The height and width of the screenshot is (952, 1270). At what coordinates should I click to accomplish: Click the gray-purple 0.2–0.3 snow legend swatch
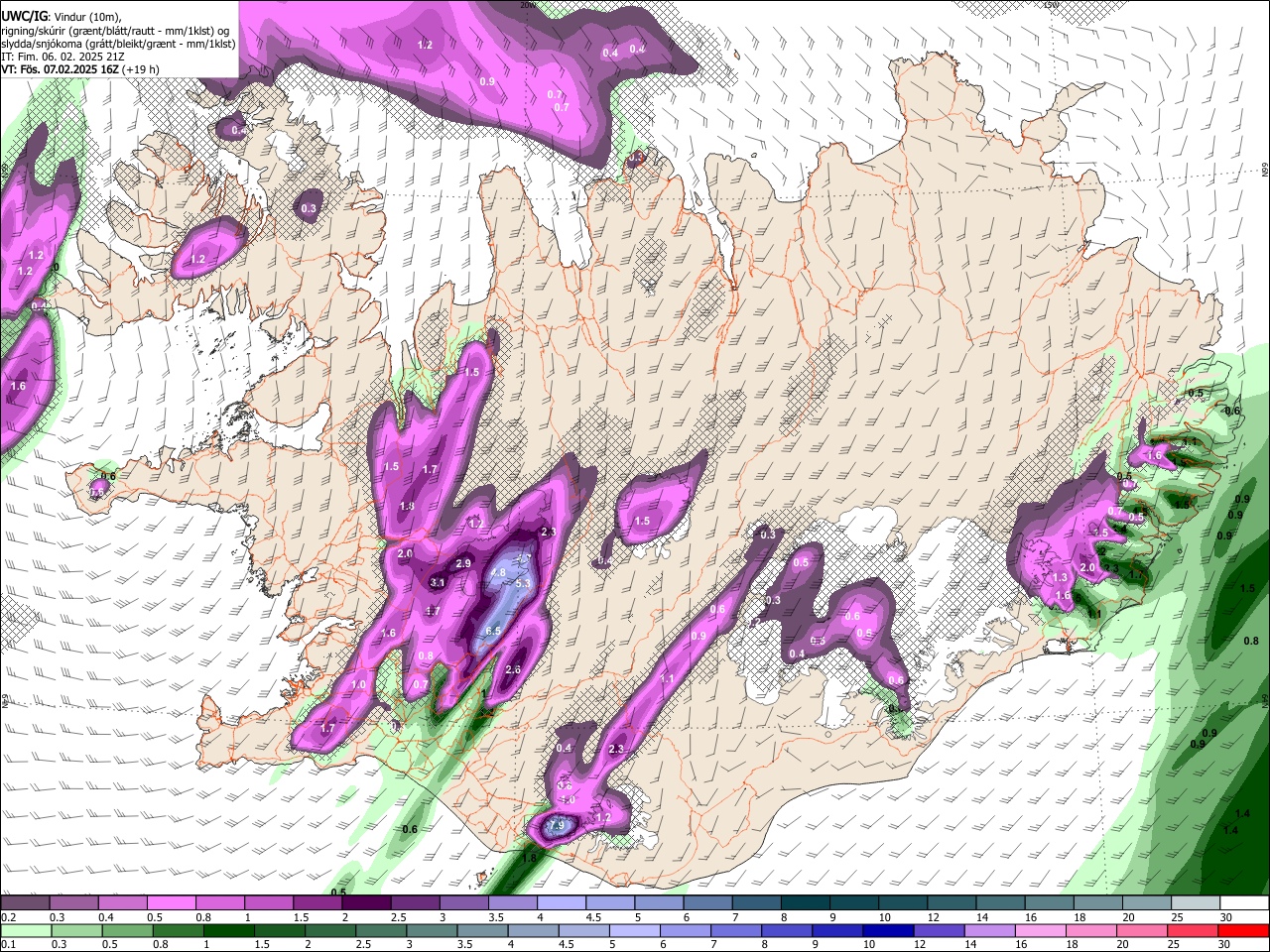coord(25,903)
